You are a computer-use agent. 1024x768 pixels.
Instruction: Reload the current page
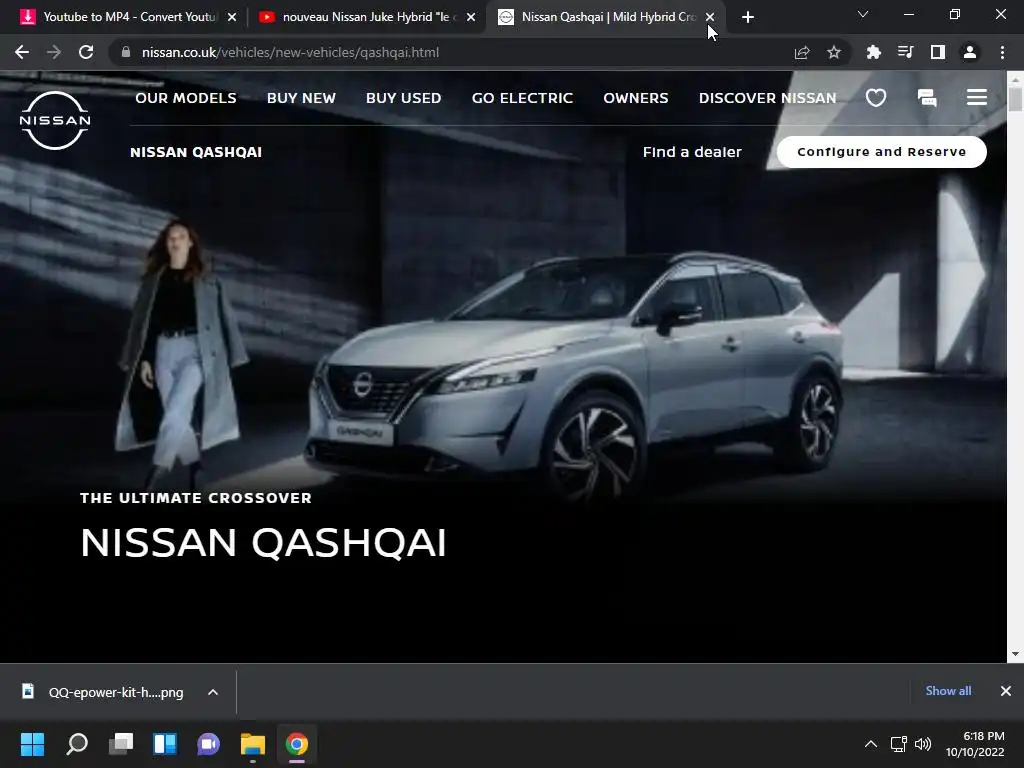pos(86,52)
